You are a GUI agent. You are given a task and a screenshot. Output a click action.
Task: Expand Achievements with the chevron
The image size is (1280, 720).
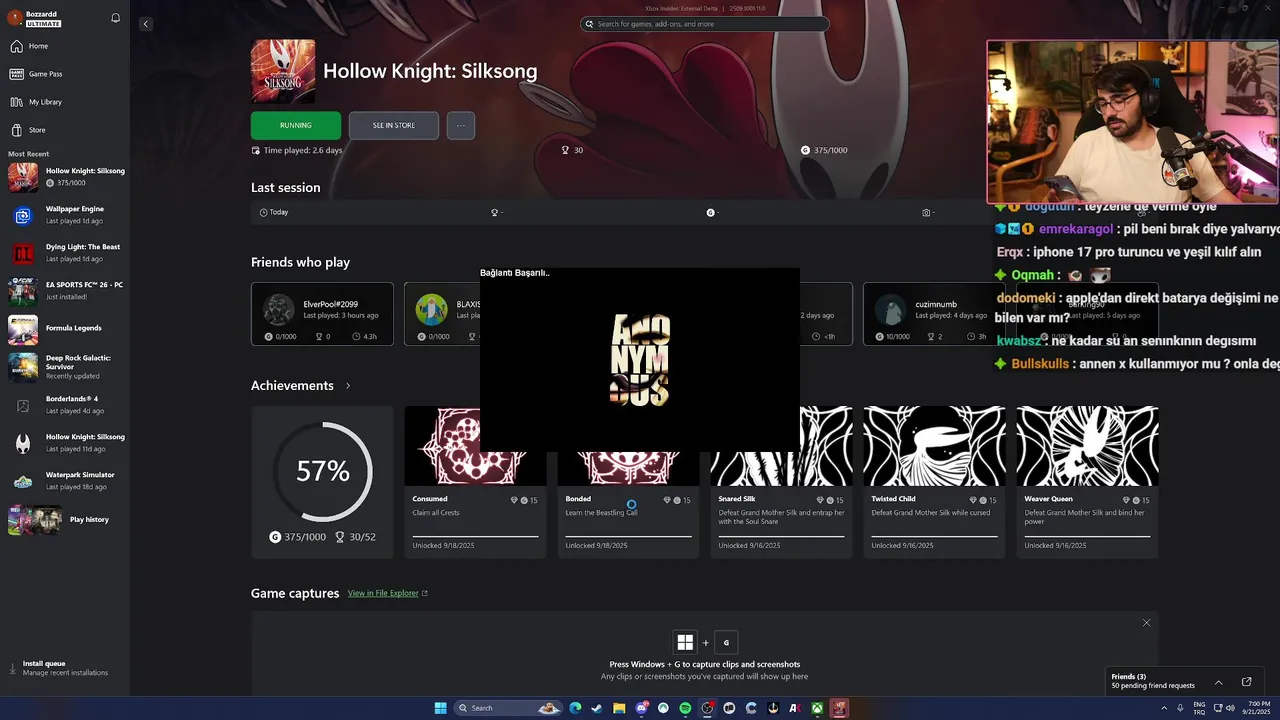pos(348,386)
